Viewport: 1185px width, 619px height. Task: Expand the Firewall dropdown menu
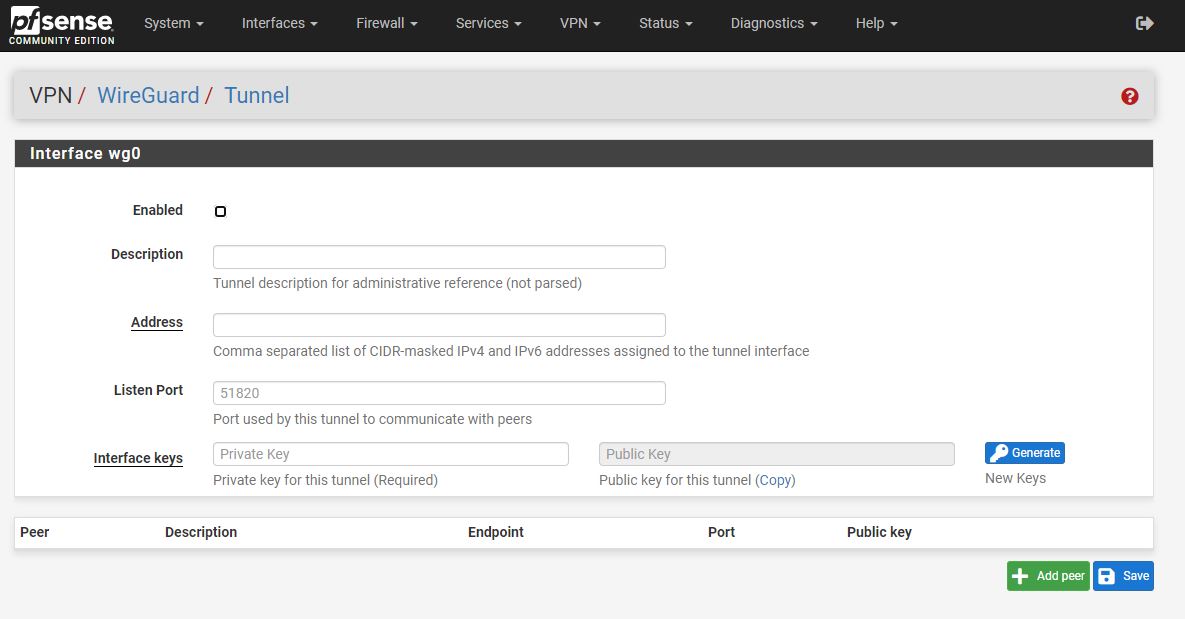coord(386,23)
